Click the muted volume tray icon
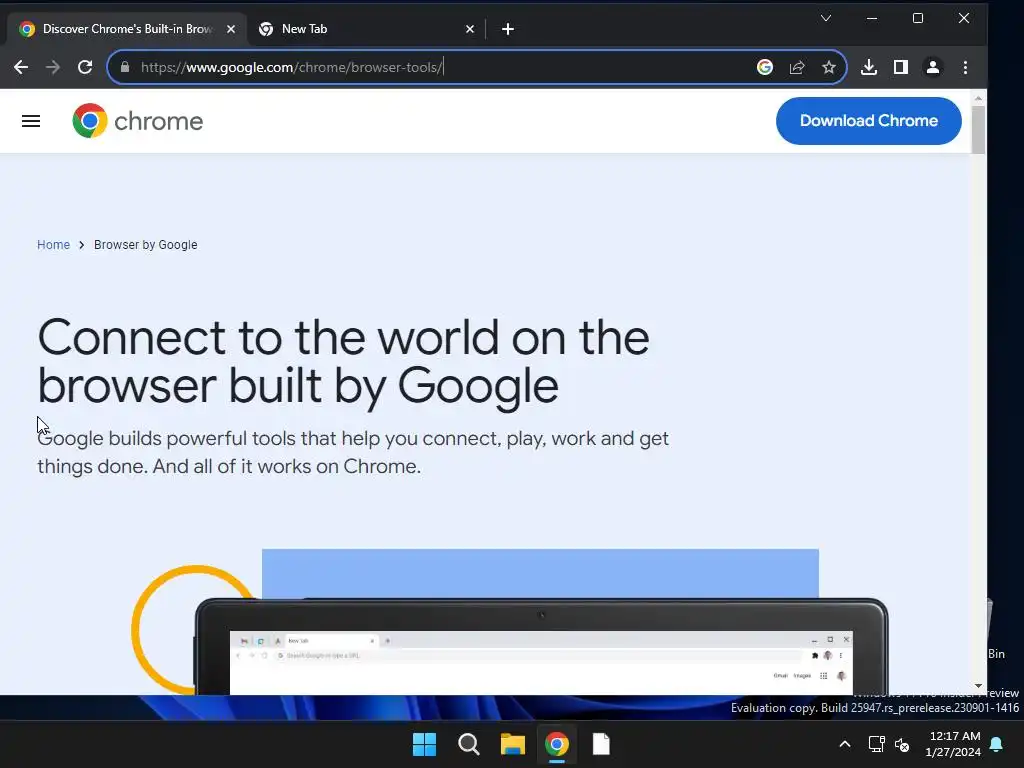 [902, 744]
